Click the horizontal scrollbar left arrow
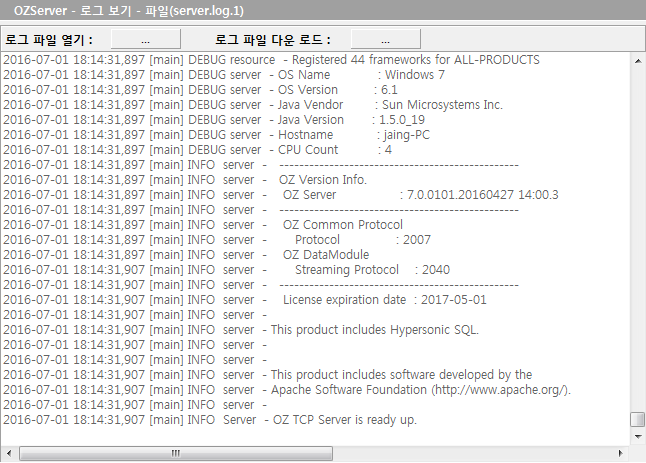 [x=9, y=453]
